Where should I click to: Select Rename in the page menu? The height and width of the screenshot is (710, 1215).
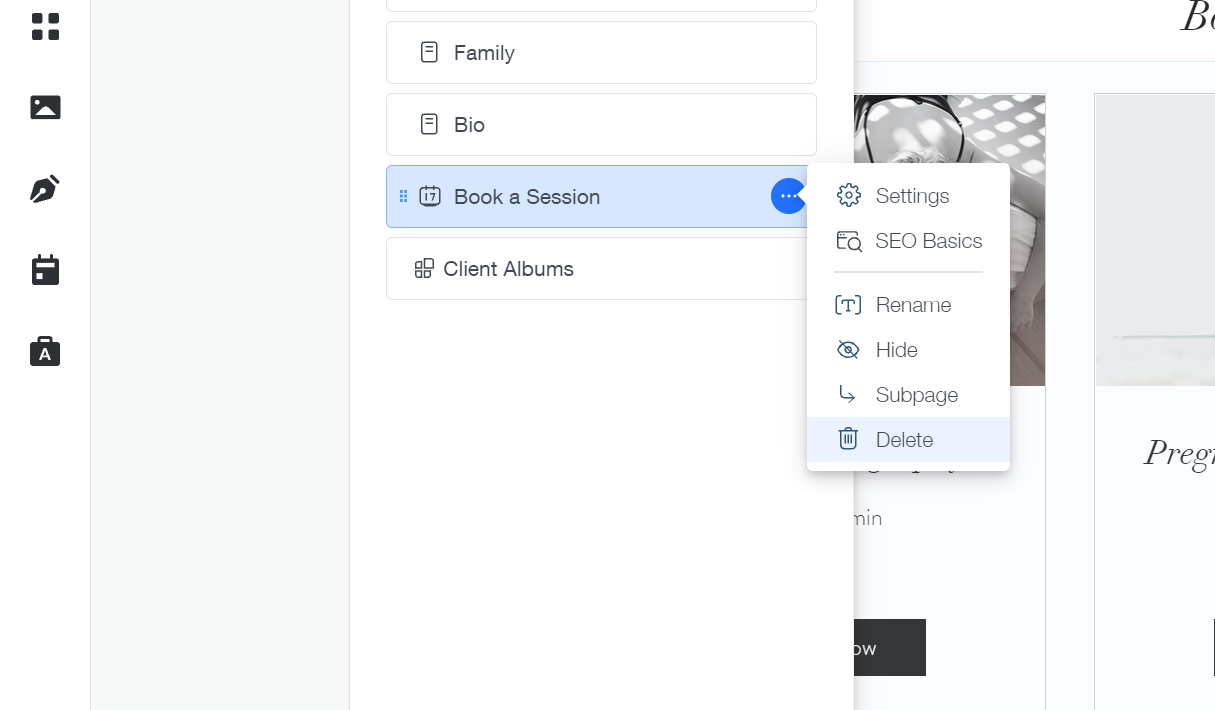click(x=912, y=305)
